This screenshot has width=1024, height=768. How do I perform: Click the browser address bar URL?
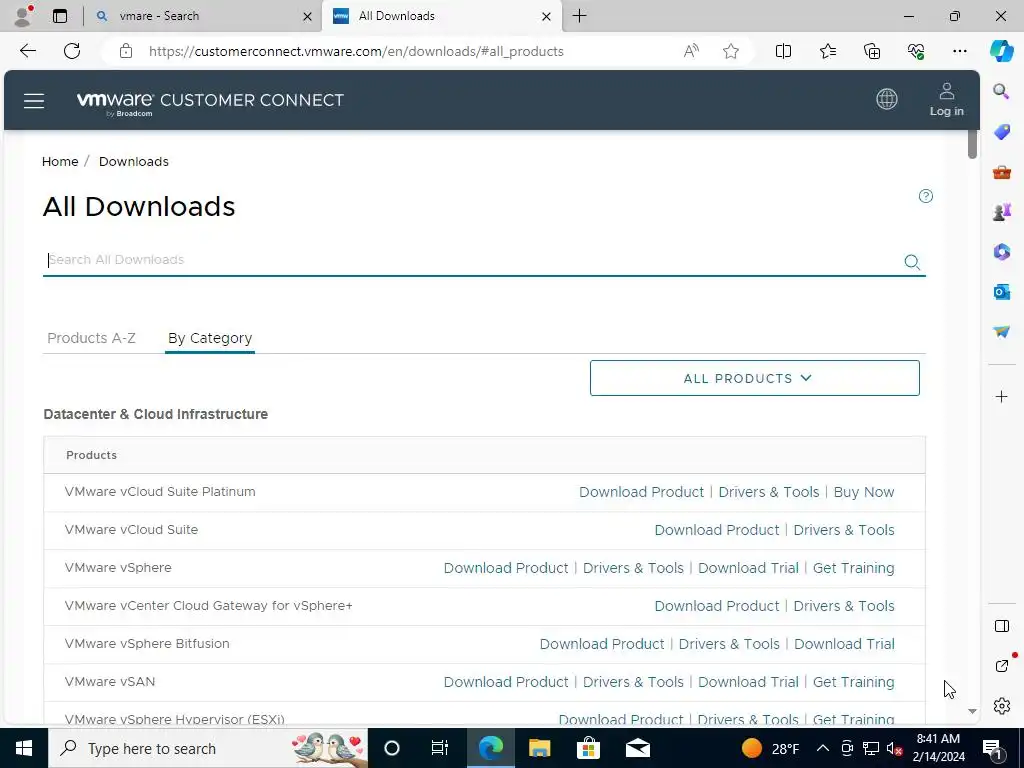[356, 51]
